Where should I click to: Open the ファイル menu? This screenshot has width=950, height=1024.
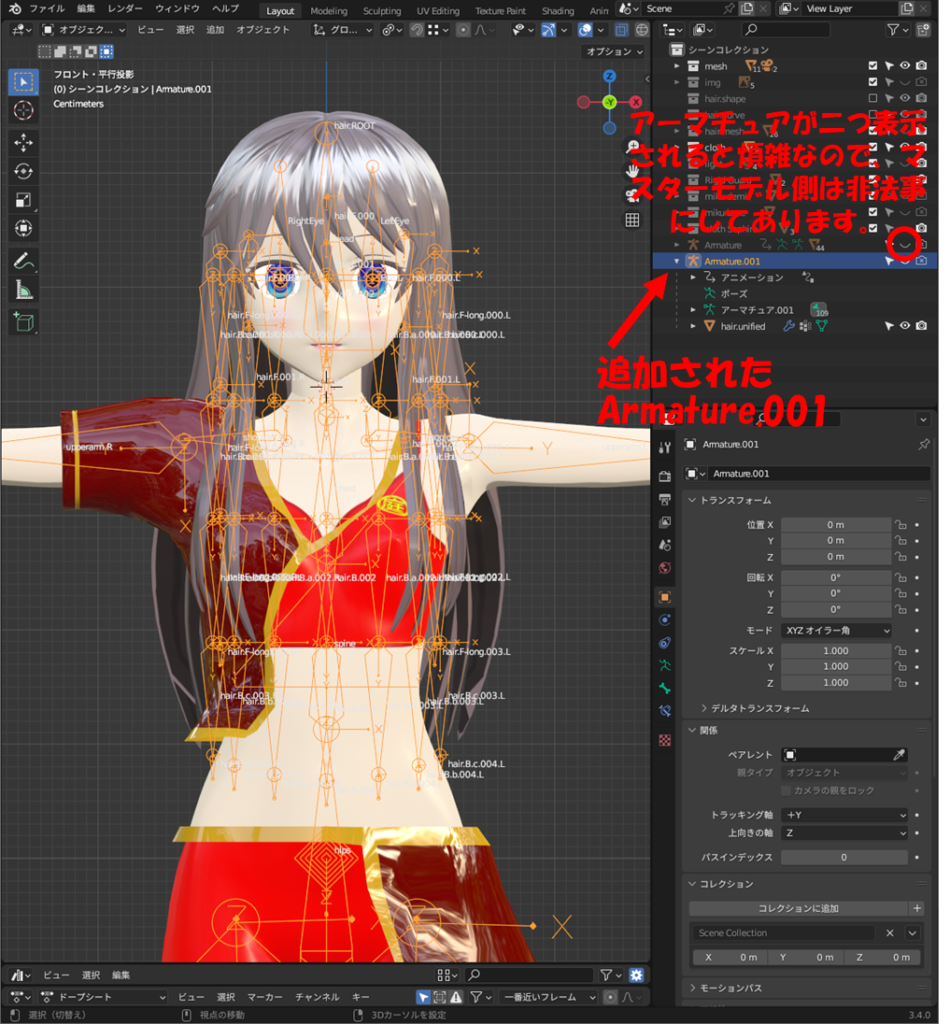(46, 9)
